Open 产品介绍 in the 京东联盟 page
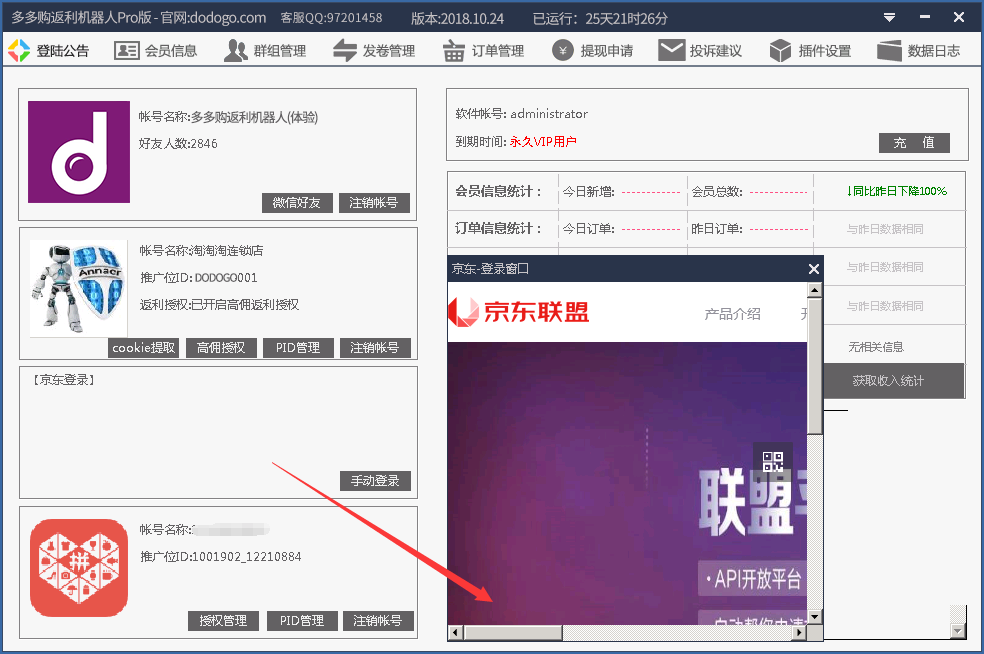 732,314
